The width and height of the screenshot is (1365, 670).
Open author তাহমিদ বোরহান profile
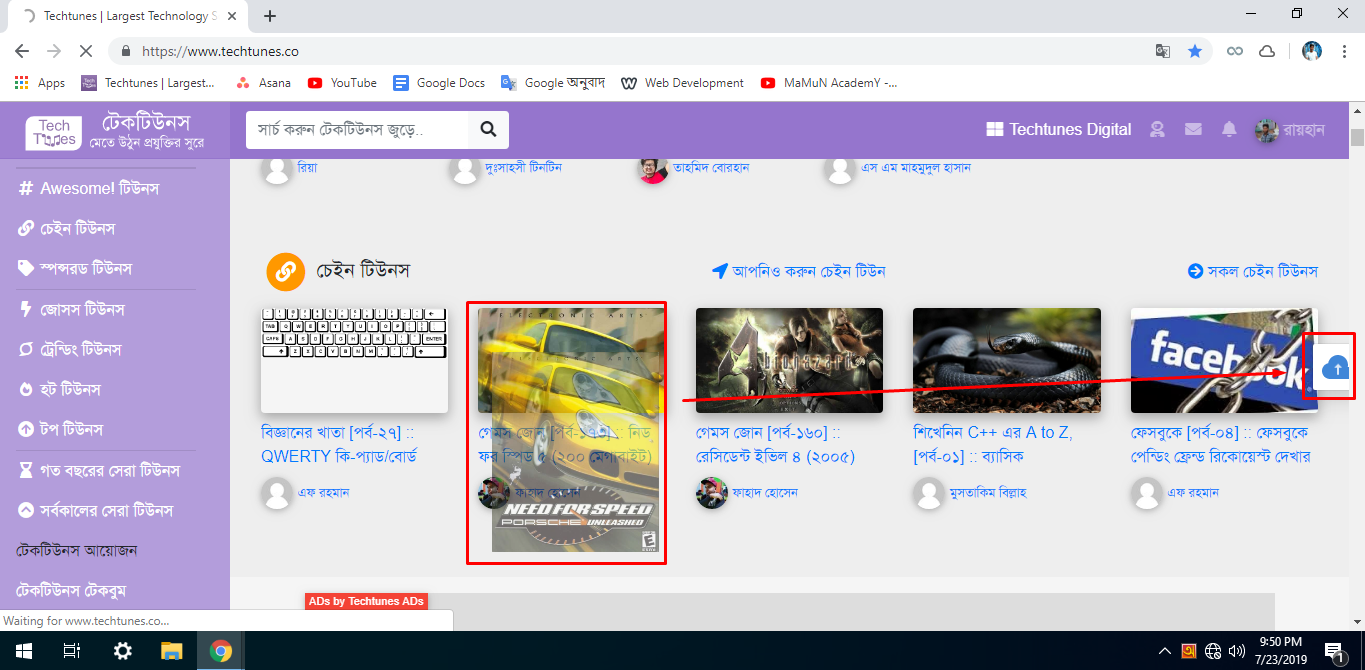pos(710,168)
